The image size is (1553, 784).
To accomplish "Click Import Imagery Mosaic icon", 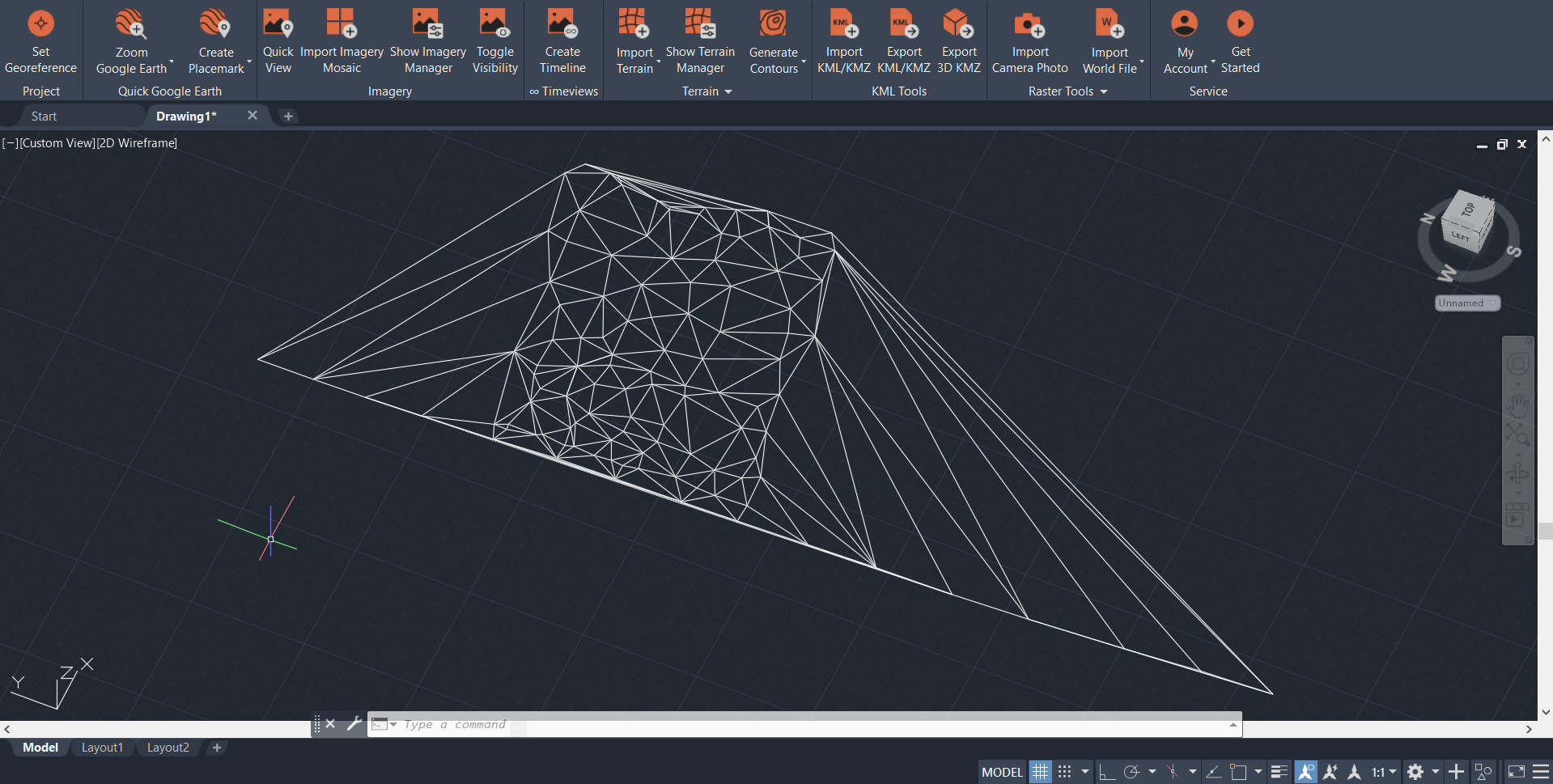I will pos(342,23).
